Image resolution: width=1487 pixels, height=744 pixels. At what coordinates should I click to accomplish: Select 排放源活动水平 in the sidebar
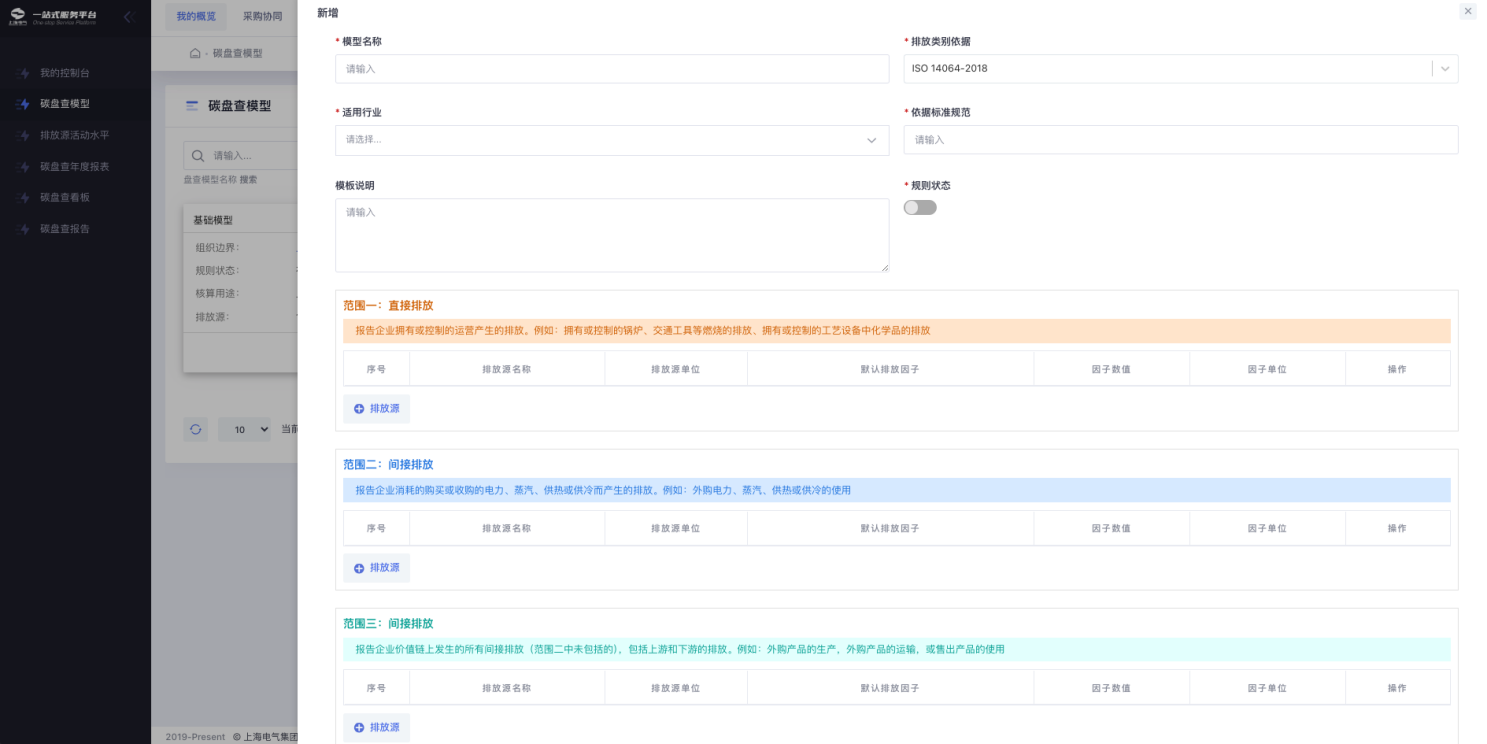[74, 135]
